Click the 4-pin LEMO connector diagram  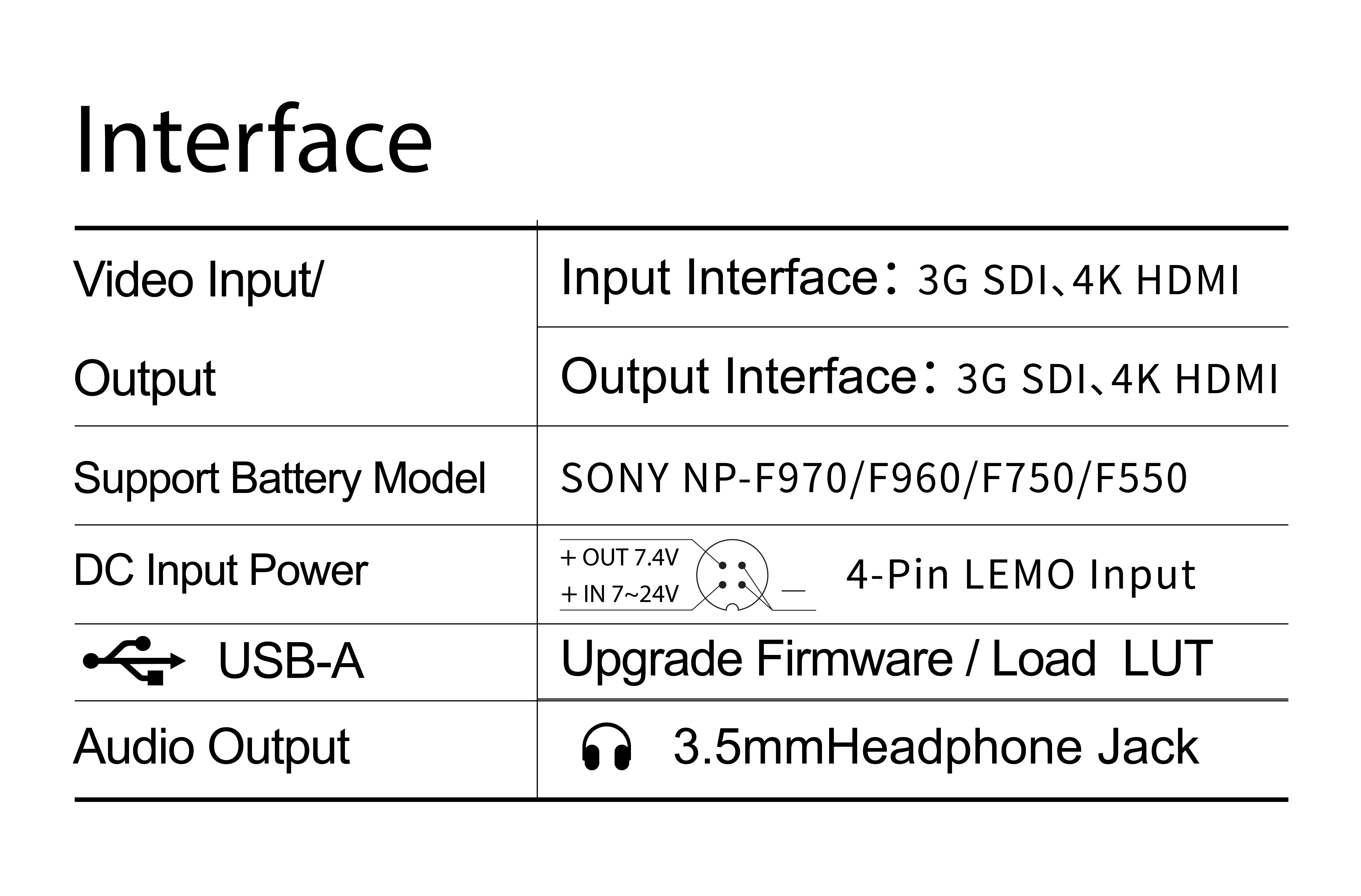click(x=732, y=575)
